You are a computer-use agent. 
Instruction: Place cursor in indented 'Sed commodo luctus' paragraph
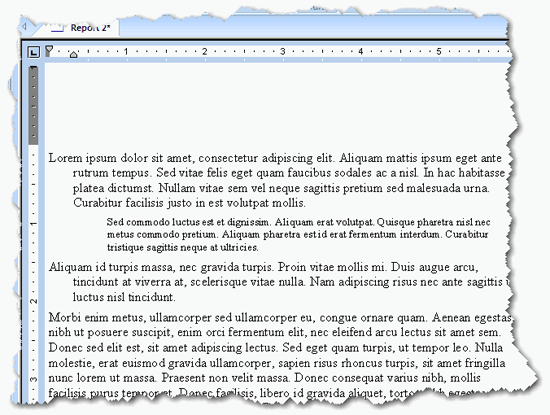tap(298, 235)
